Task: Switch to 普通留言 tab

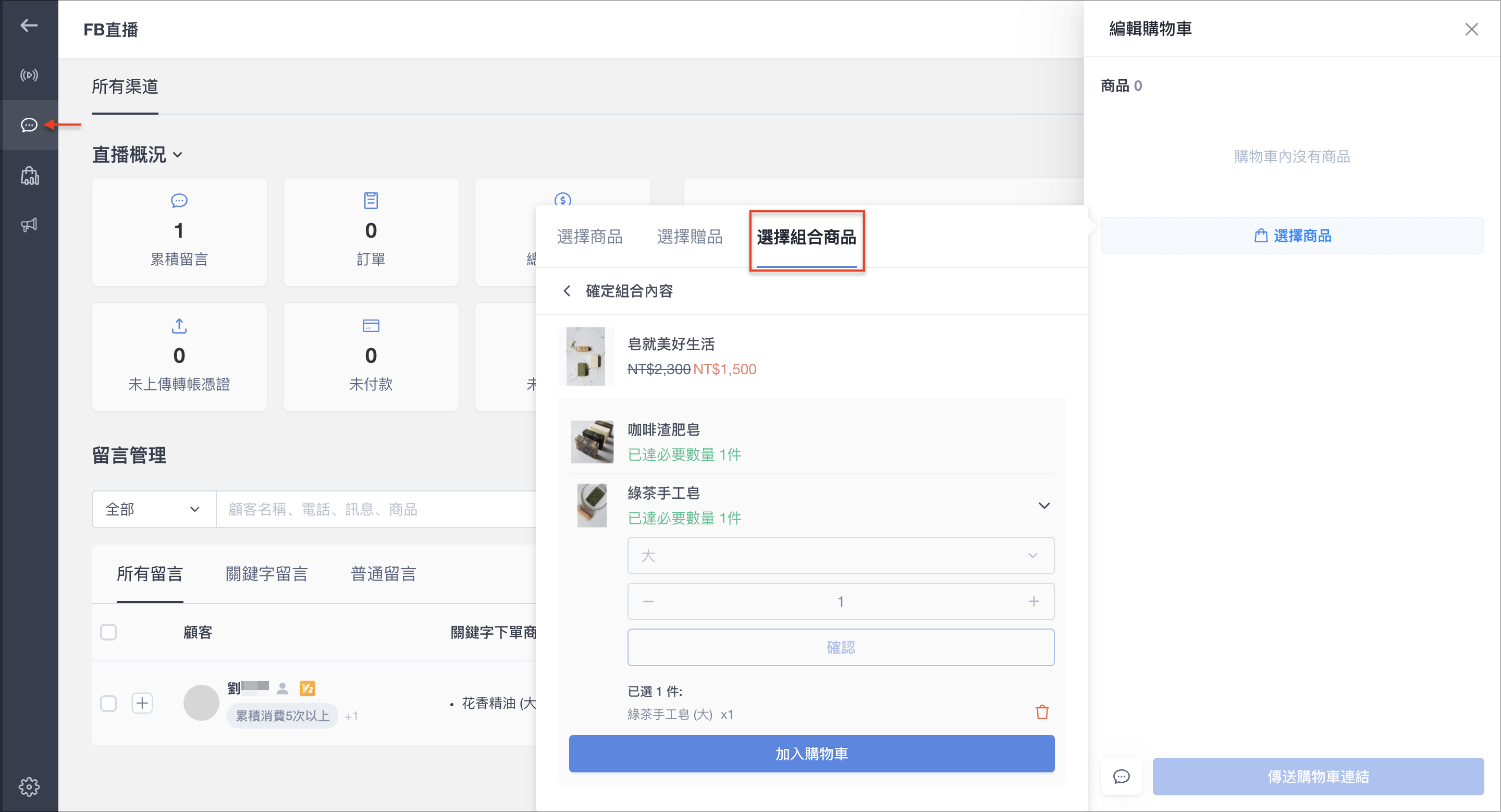Action: pos(384,574)
